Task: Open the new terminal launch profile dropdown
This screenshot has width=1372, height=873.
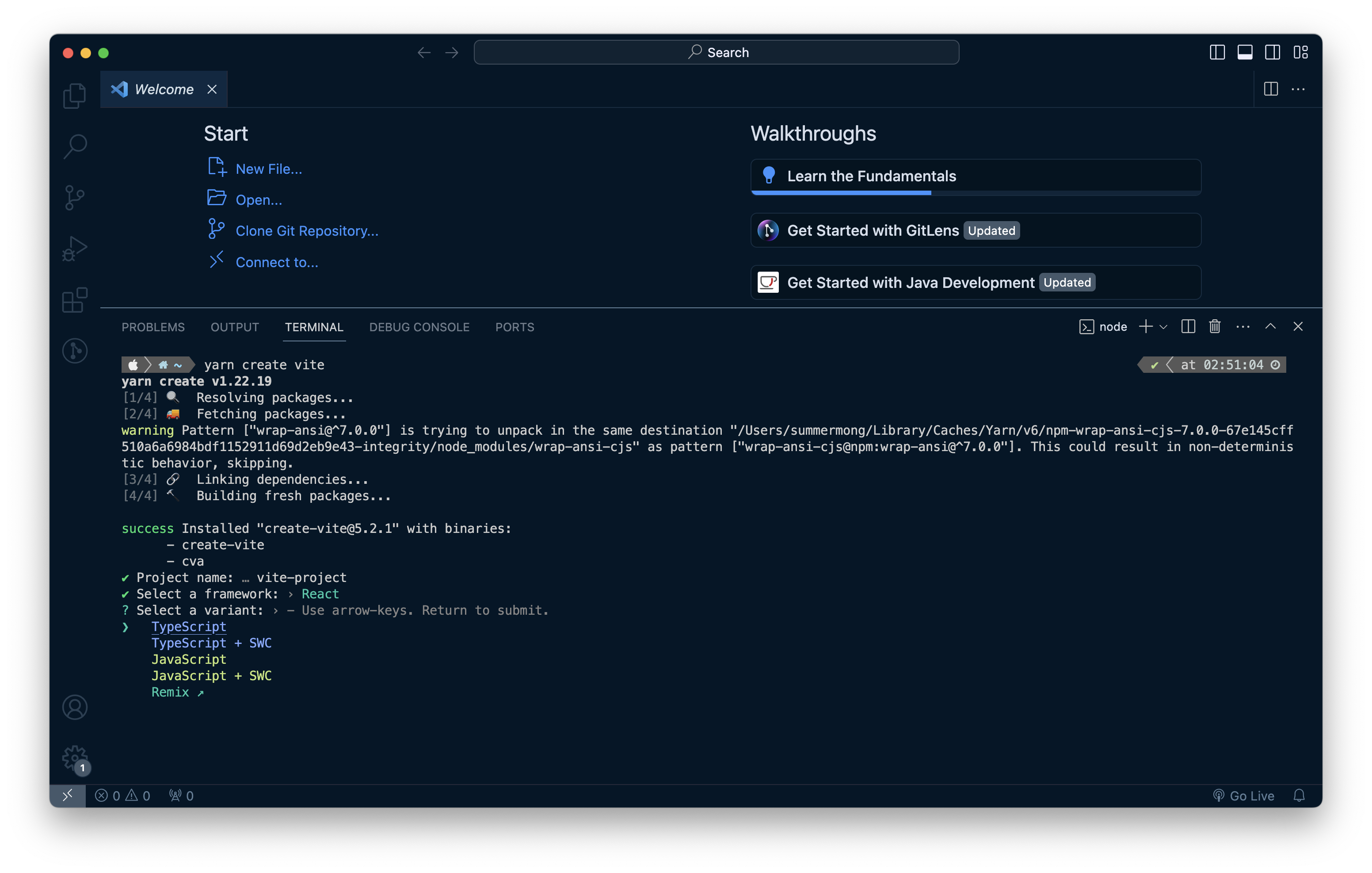Action: (x=1163, y=327)
